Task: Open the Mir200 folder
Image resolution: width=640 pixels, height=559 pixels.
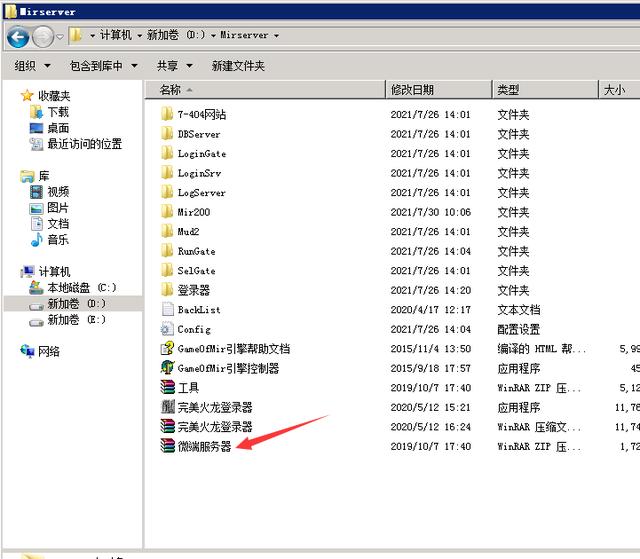Action: point(193,212)
